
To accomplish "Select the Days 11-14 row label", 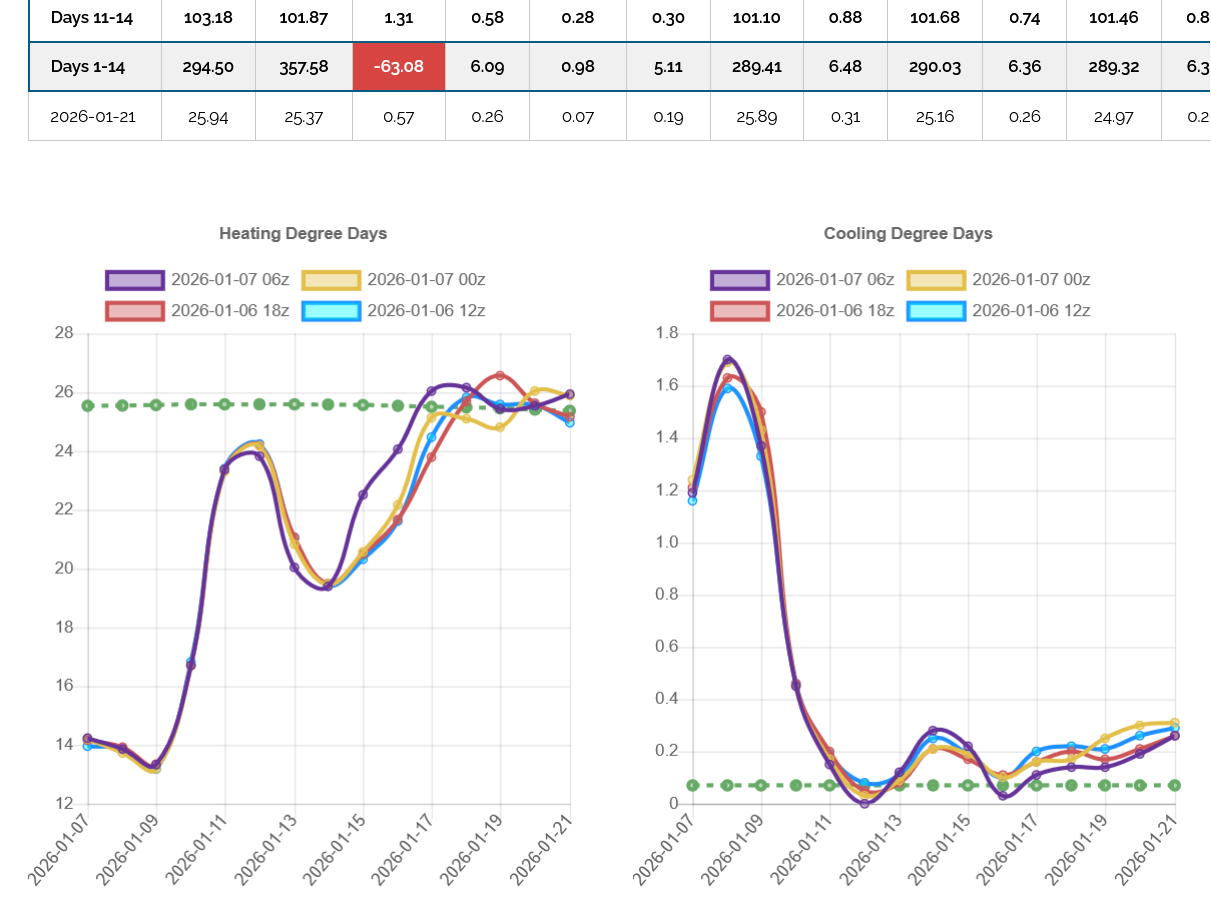I will tap(92, 18).
